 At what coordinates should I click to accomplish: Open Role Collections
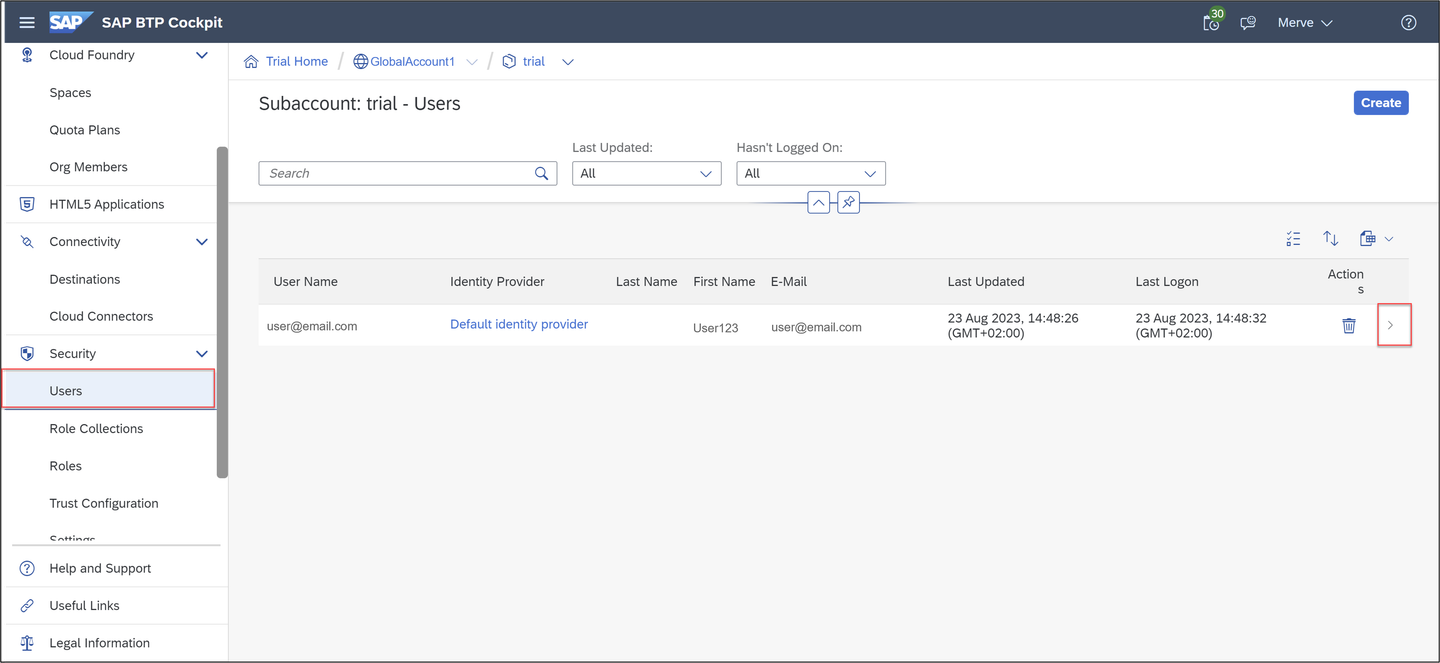click(96, 429)
